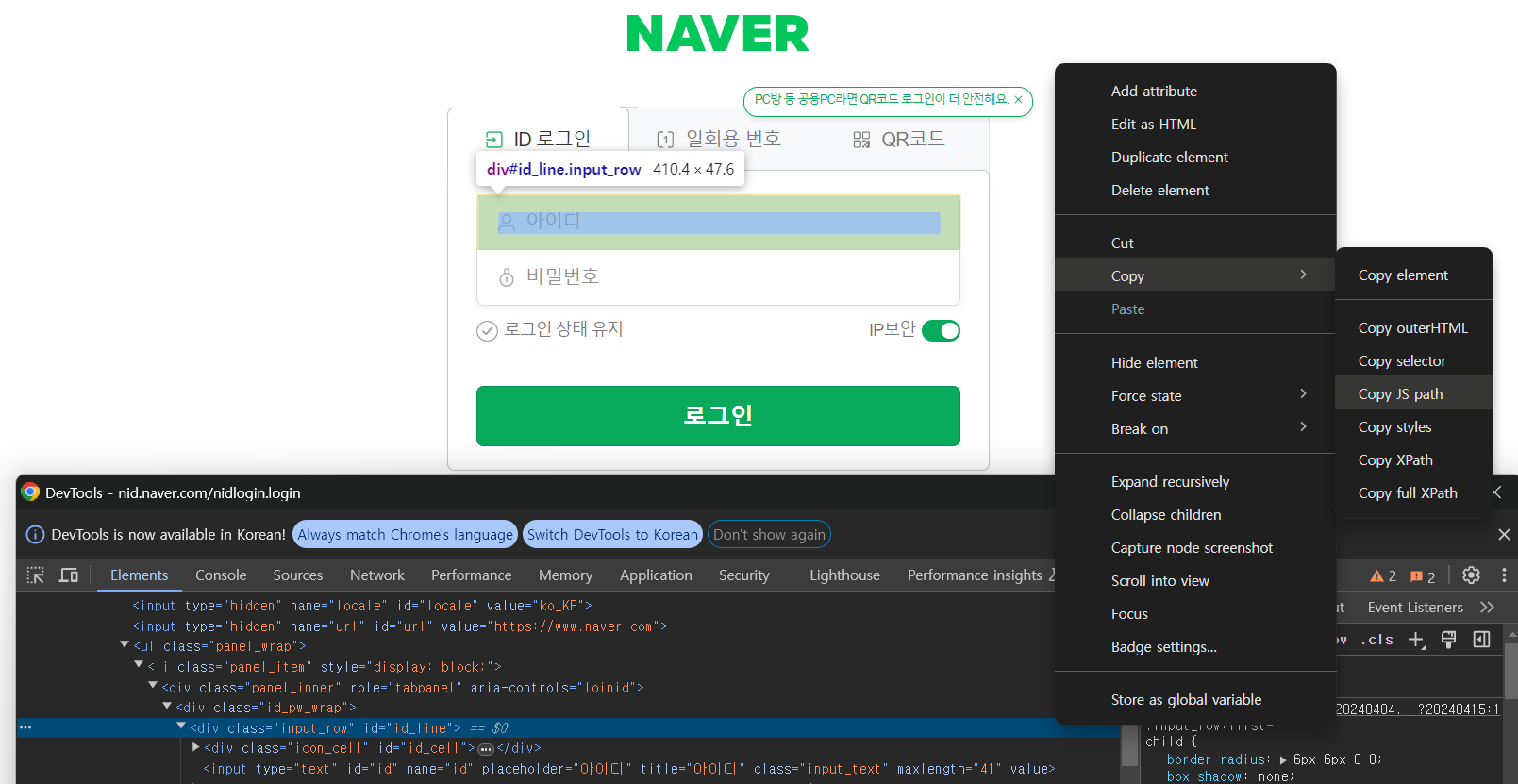Select Copy XPath submenu item
1518x784 pixels.
coord(1414,459)
